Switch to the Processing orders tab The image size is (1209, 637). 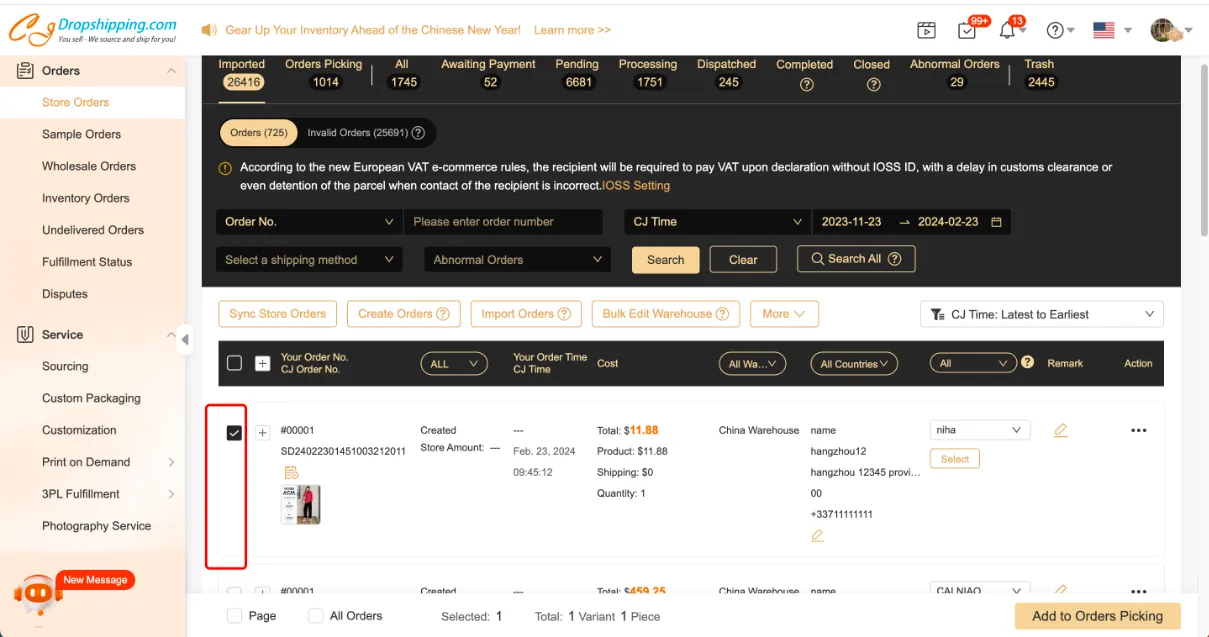click(648, 73)
